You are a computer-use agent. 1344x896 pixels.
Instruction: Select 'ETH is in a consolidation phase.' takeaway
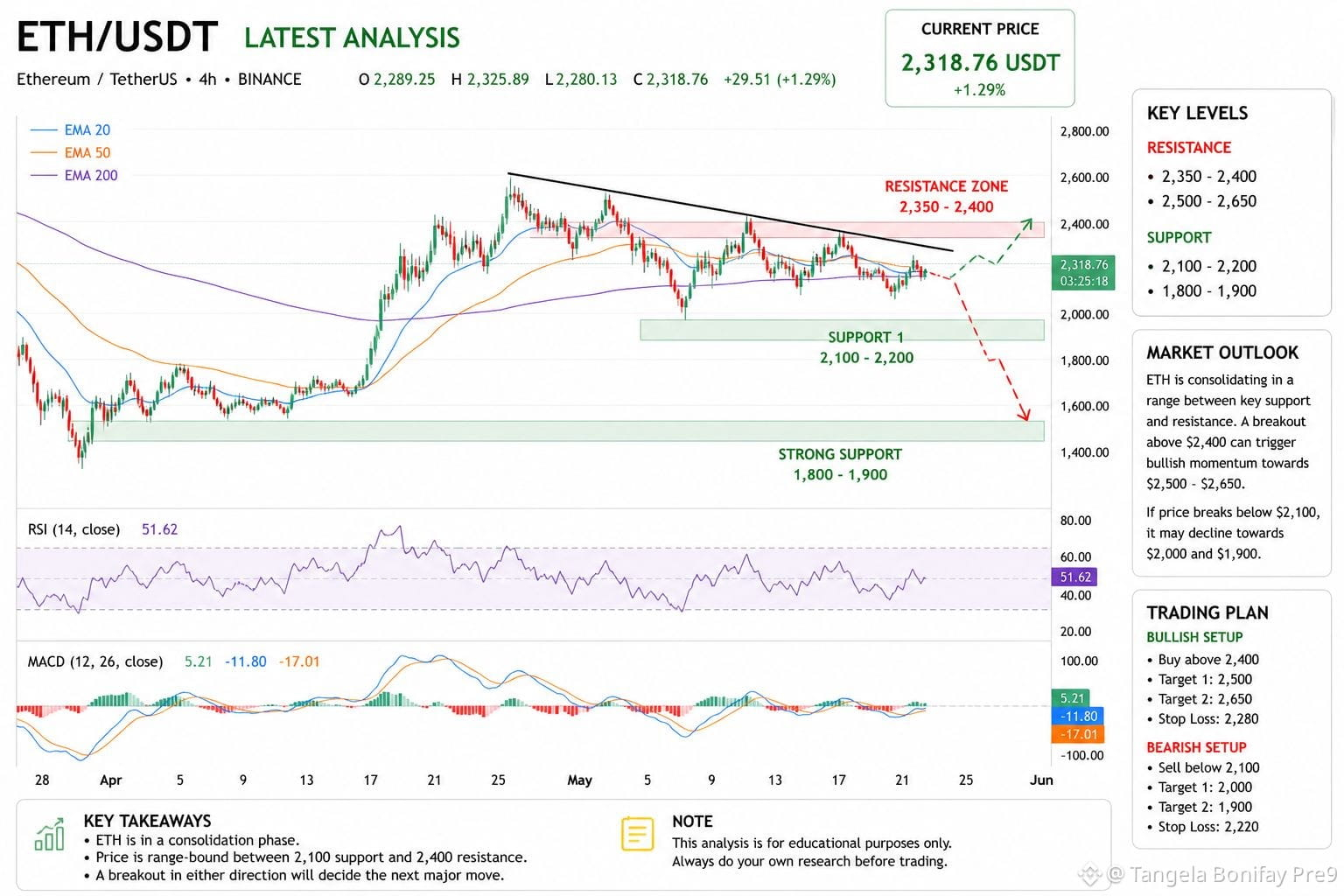(x=192, y=840)
